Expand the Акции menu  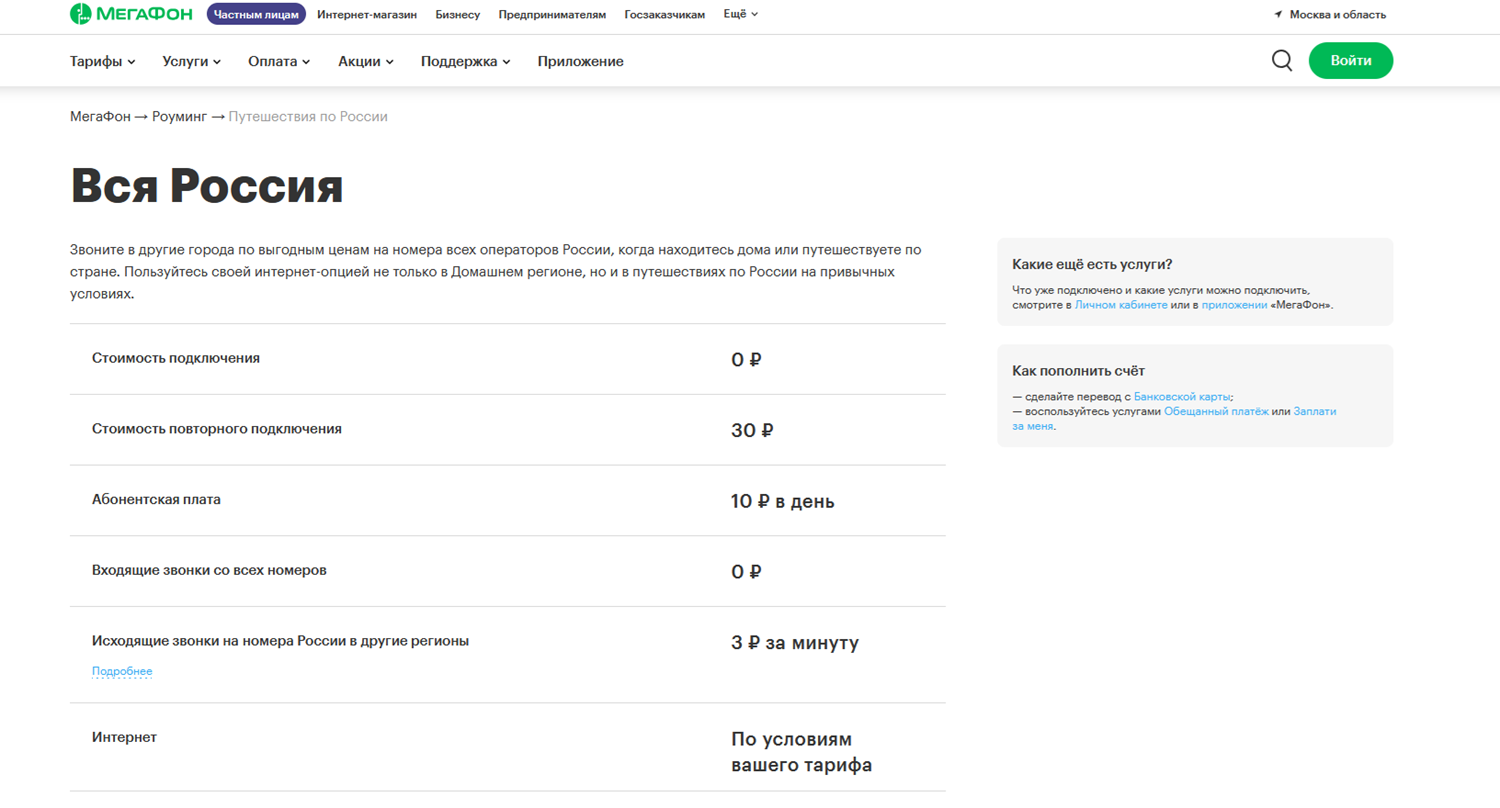point(366,61)
